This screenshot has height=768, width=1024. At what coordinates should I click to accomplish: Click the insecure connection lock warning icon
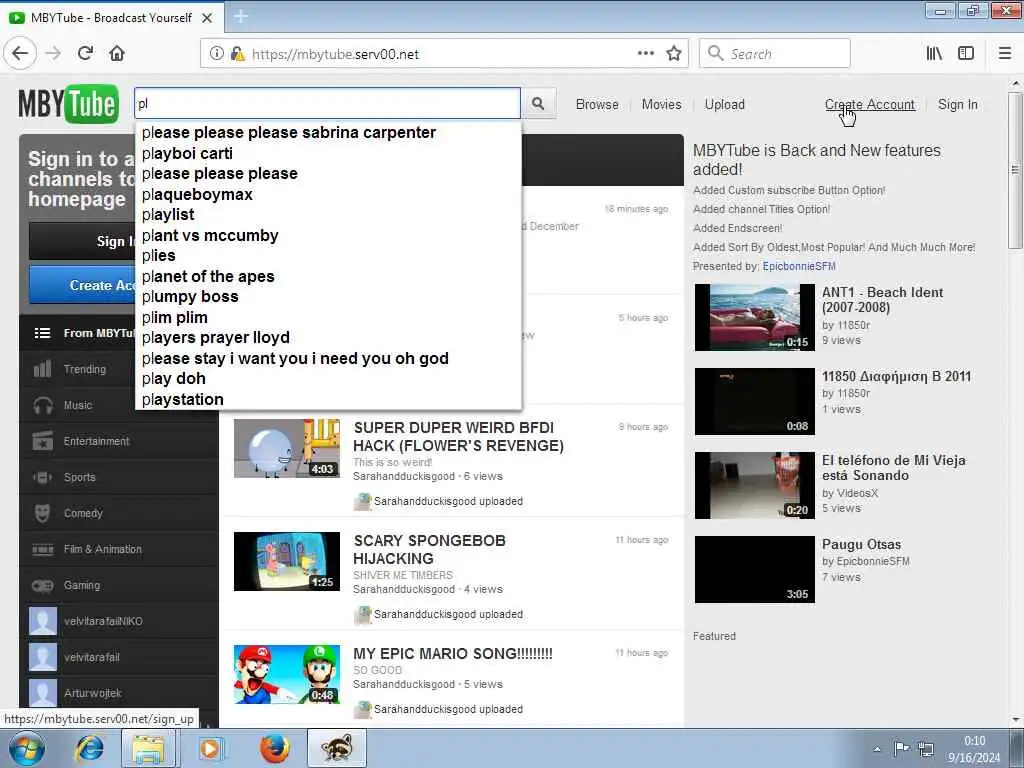[238, 54]
